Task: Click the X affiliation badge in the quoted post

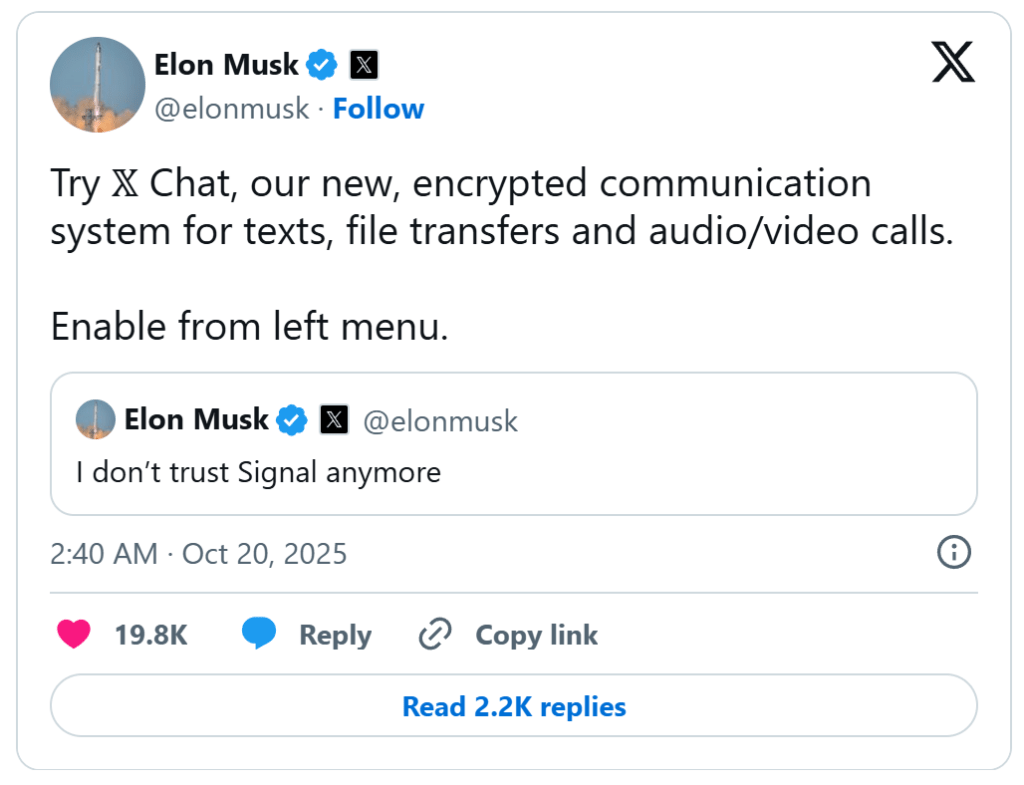Action: [x=334, y=420]
